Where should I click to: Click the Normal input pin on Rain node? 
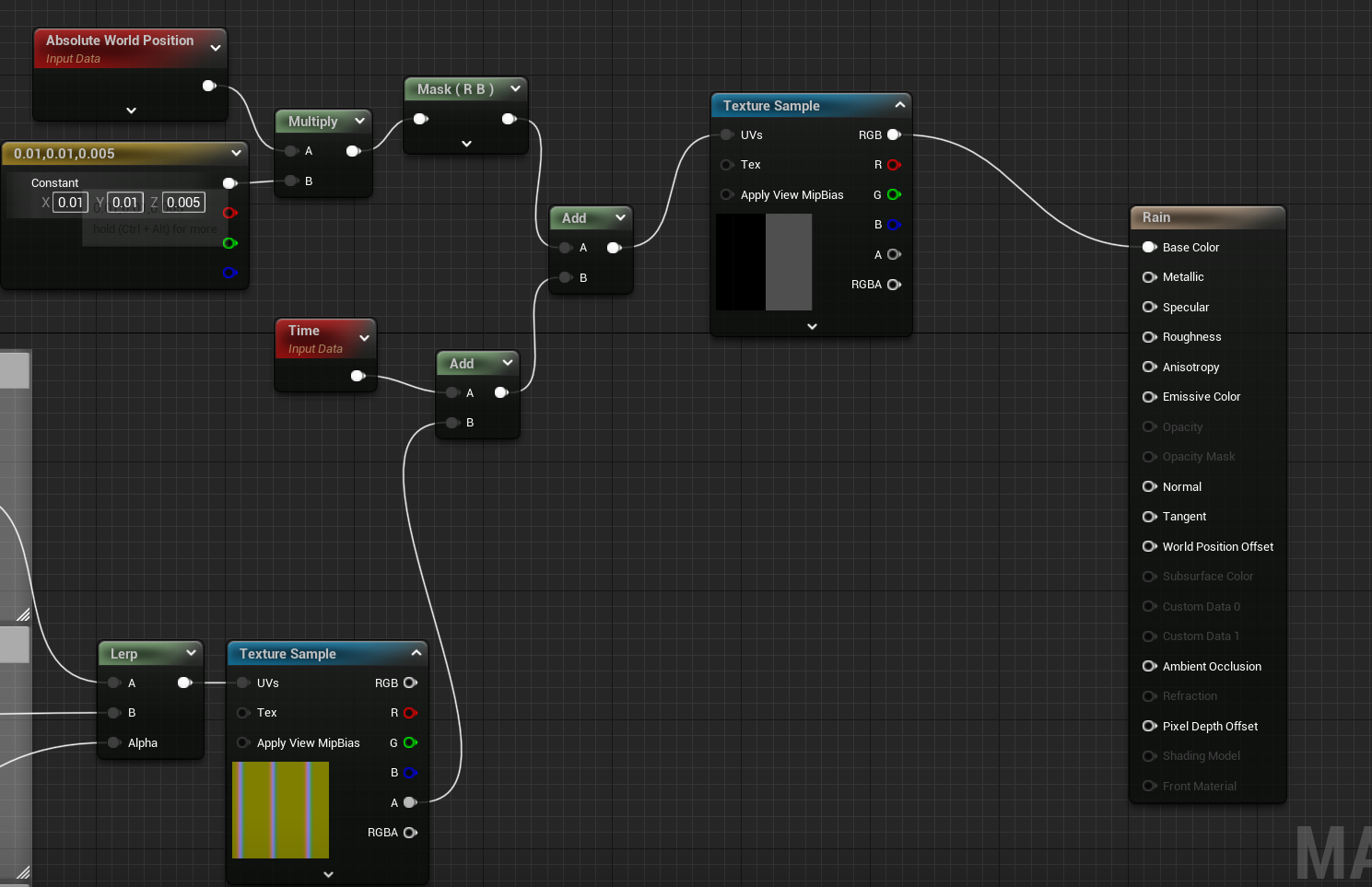click(x=1149, y=486)
